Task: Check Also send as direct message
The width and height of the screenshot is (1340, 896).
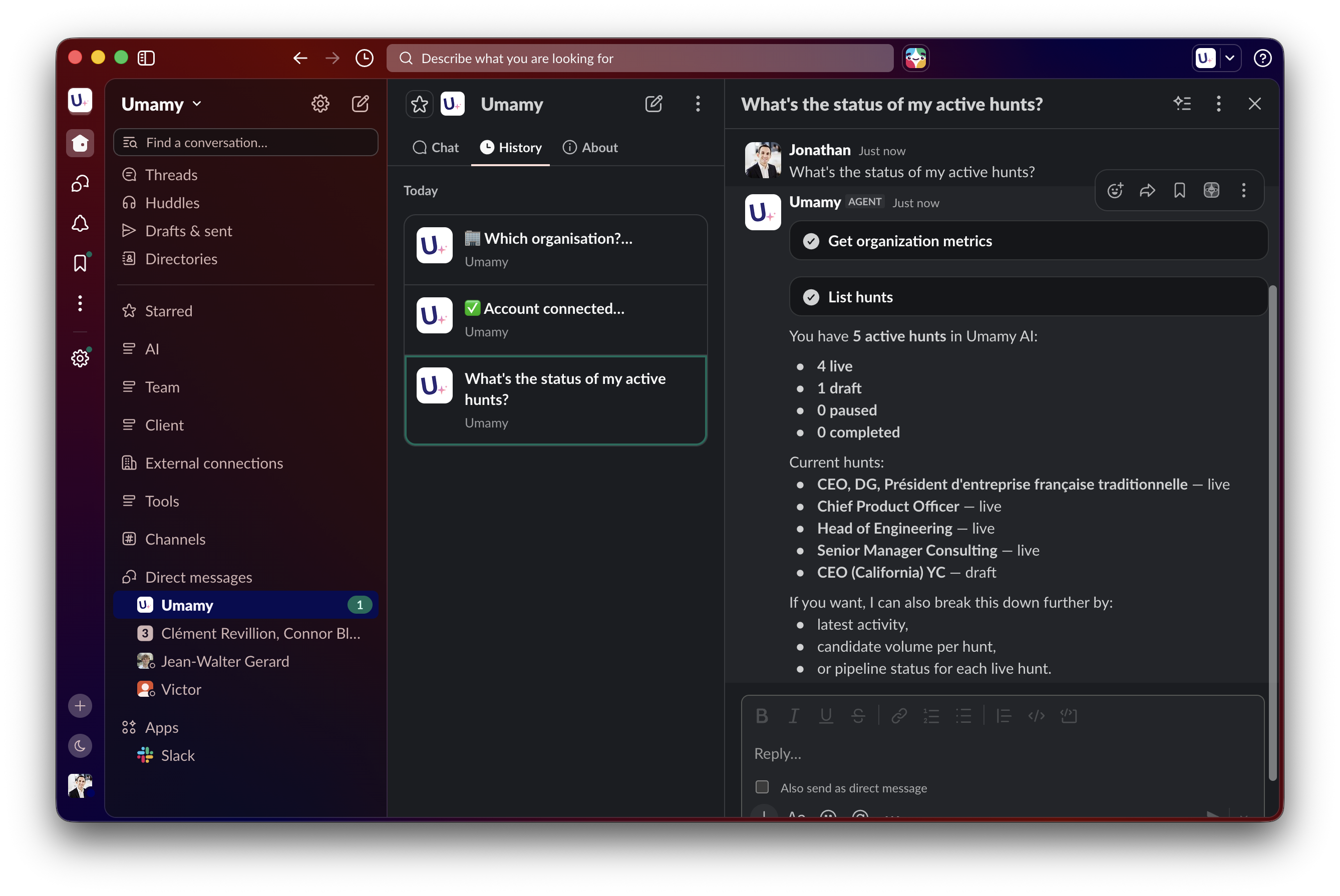Action: click(x=762, y=787)
